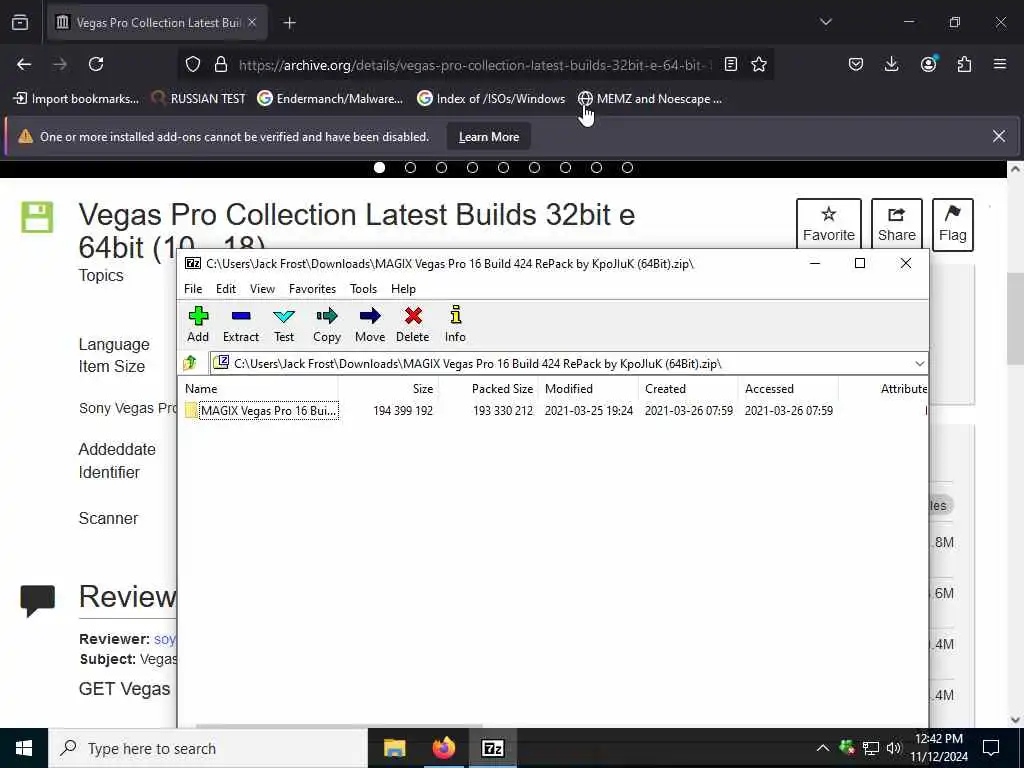
Task: Open the Firefox Downloads panel
Action: click(x=891, y=64)
